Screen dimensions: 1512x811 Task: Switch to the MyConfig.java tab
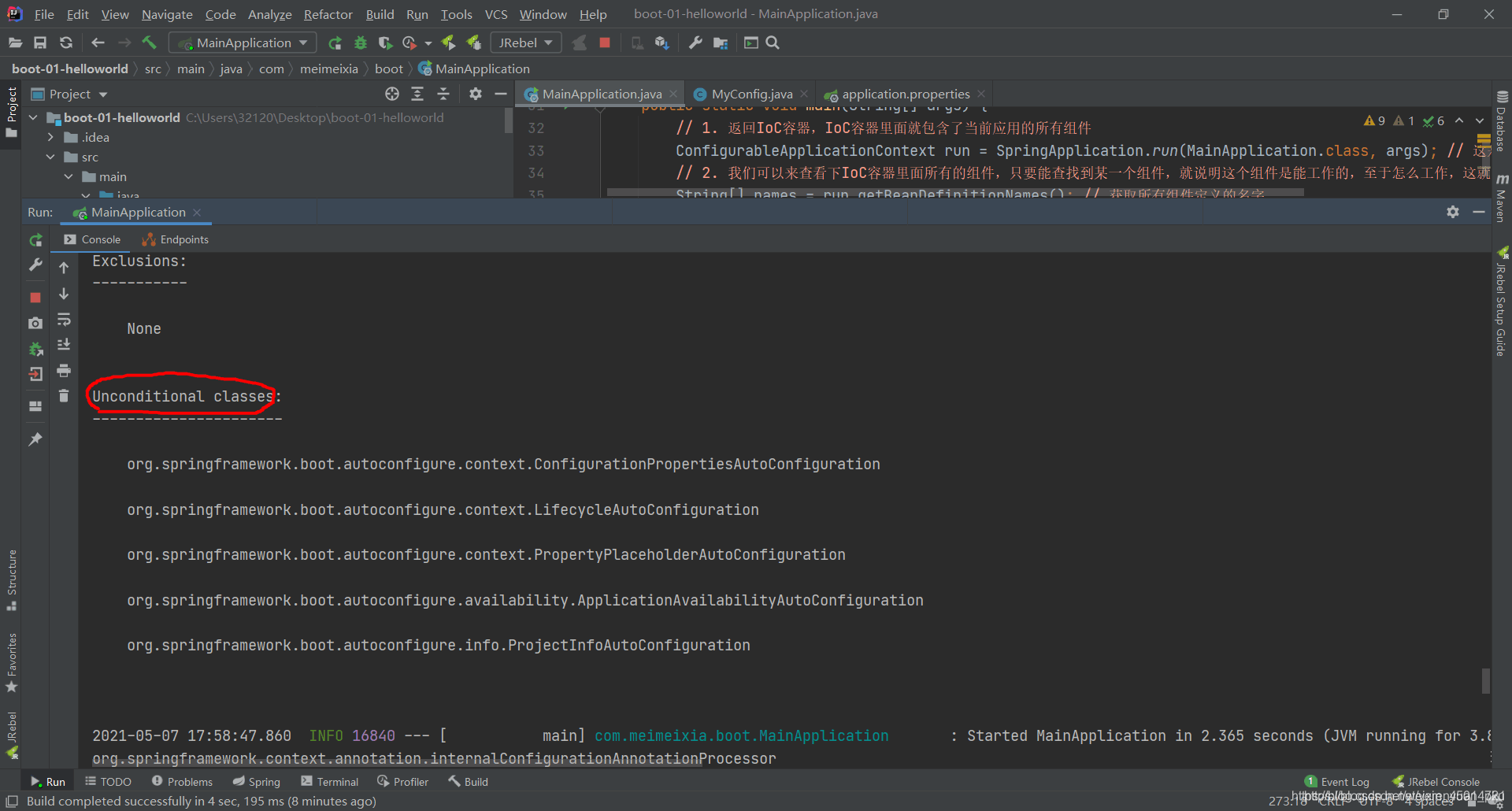tap(750, 94)
